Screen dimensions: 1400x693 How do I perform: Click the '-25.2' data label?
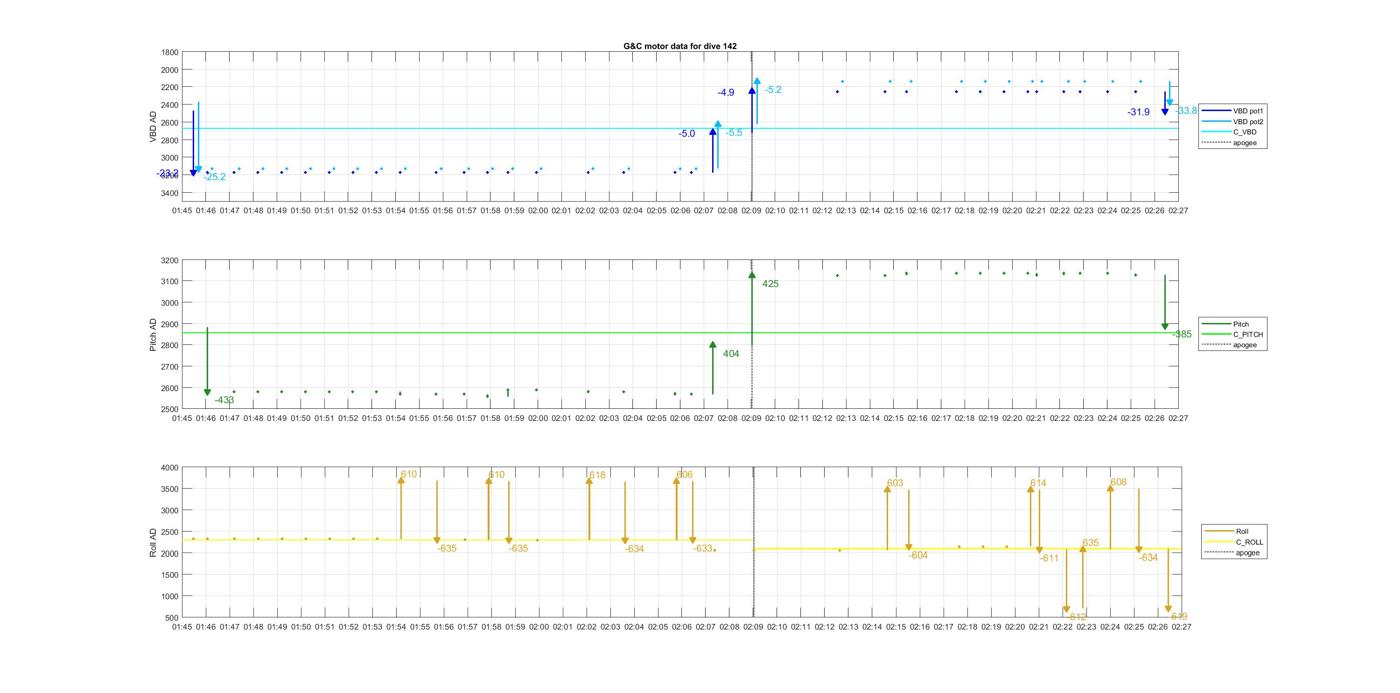214,177
